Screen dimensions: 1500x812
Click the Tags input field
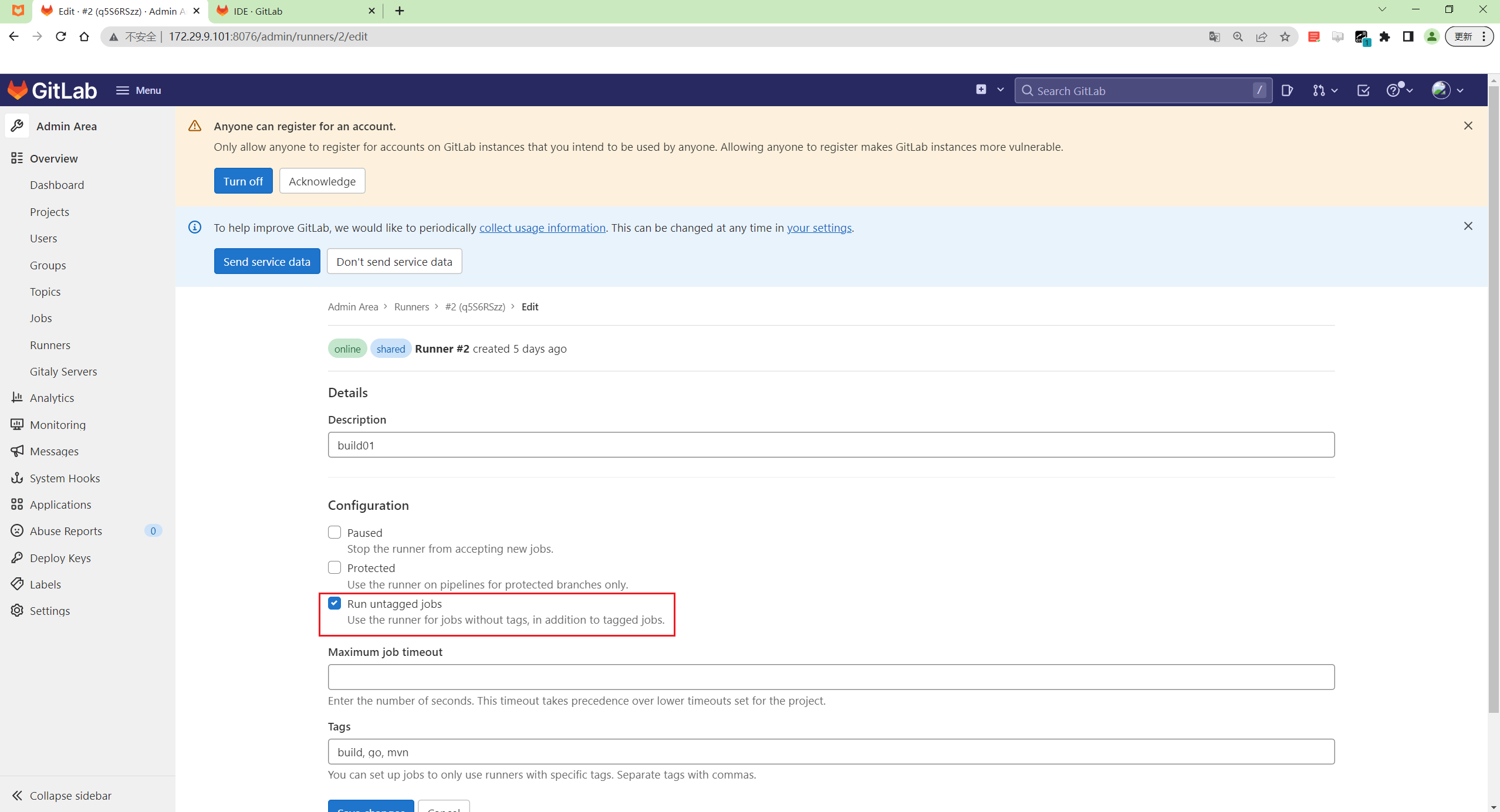pos(831,752)
